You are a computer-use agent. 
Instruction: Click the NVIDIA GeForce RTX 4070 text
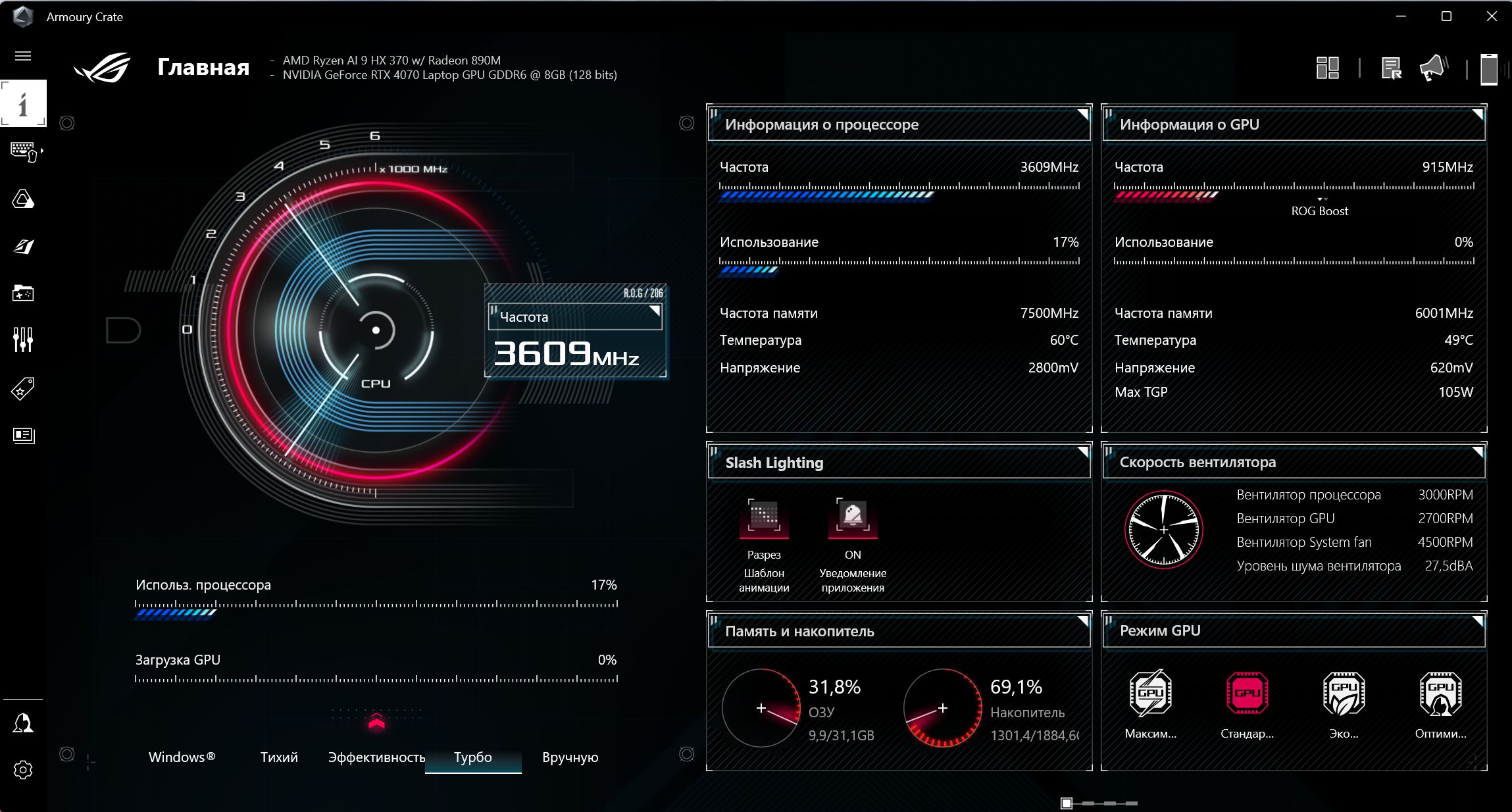450,75
